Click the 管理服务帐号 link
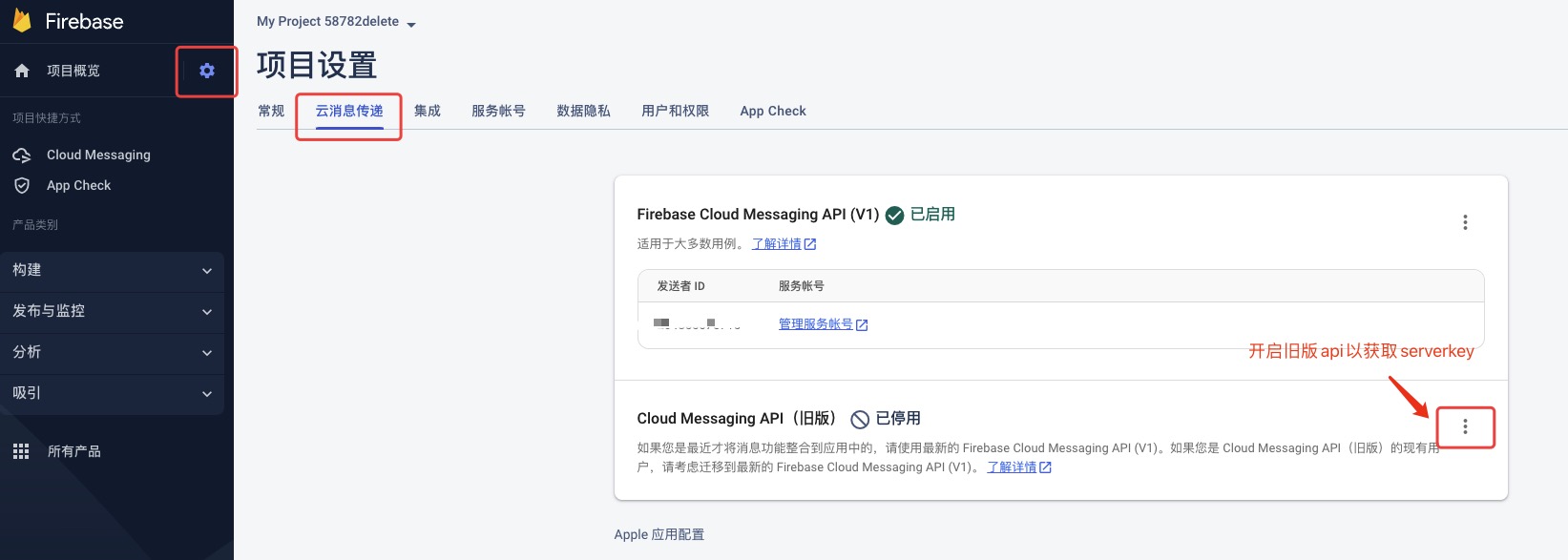This screenshot has width=1568, height=560. coord(816,324)
